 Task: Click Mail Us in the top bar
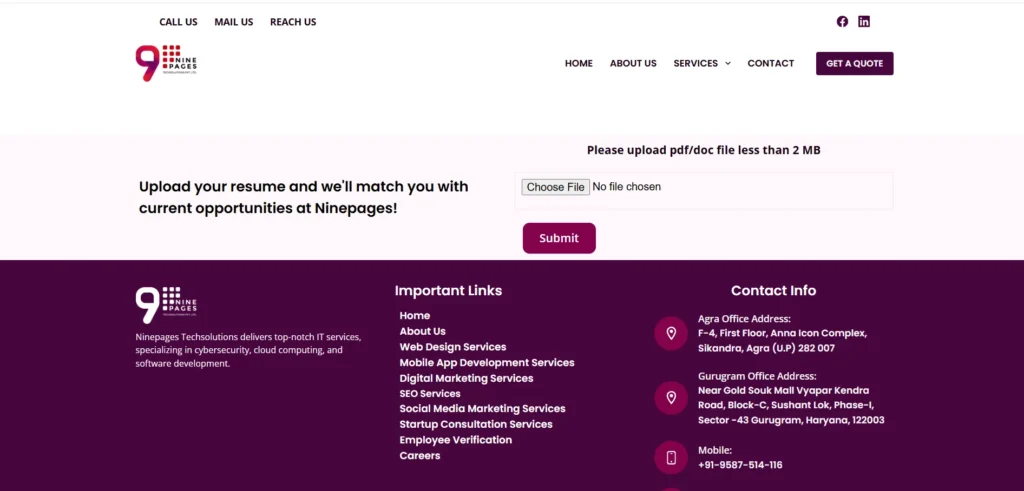pos(234,22)
